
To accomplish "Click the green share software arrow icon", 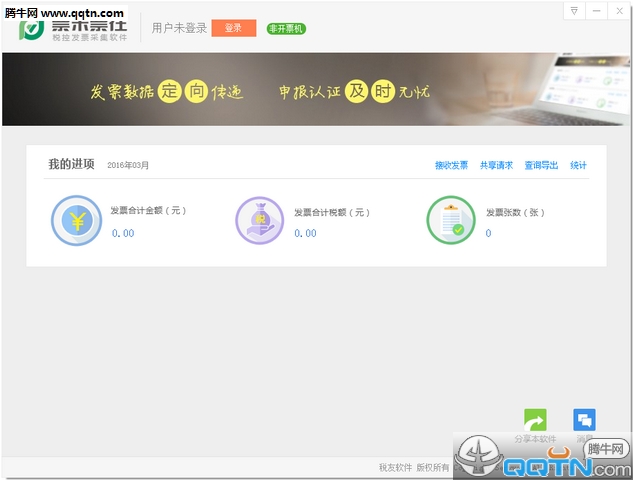I will click(535, 420).
